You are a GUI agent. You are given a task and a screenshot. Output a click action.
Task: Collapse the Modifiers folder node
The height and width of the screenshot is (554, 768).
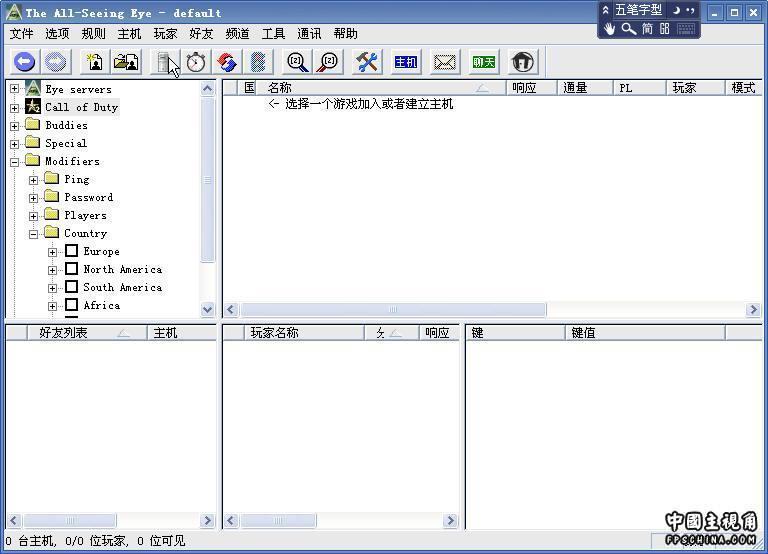click(x=14, y=162)
